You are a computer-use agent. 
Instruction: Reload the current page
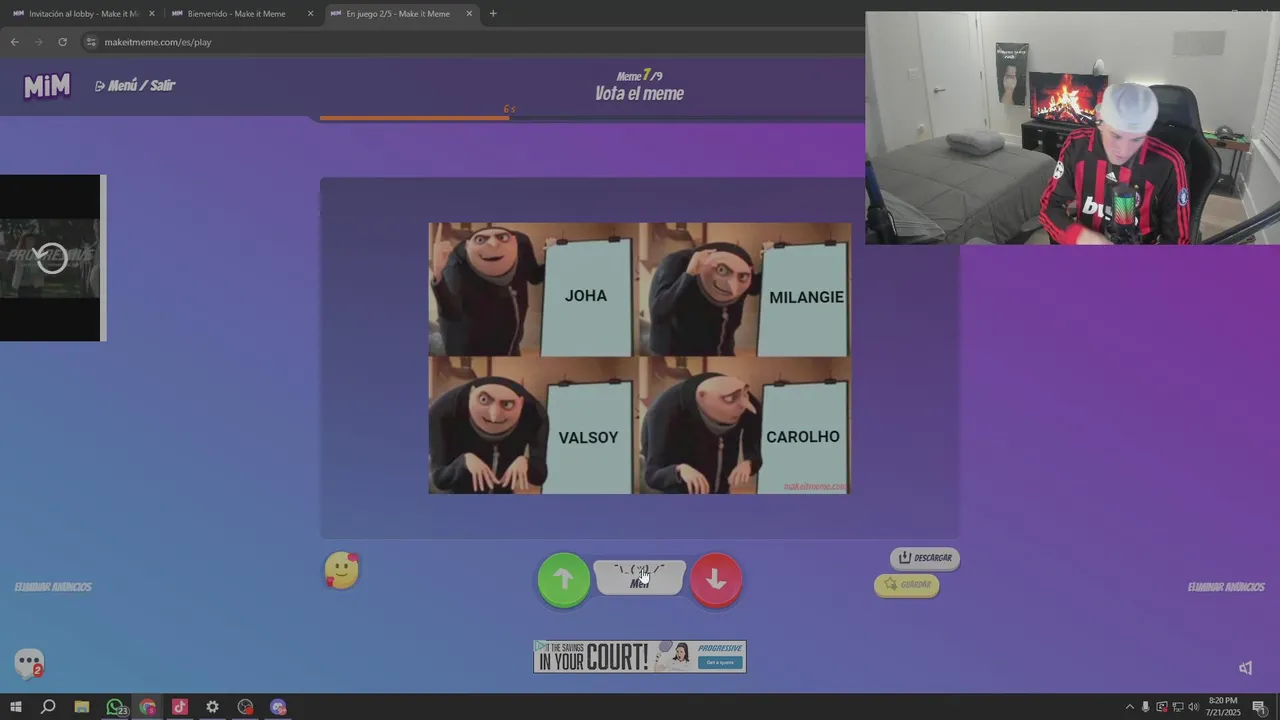[x=62, y=42]
